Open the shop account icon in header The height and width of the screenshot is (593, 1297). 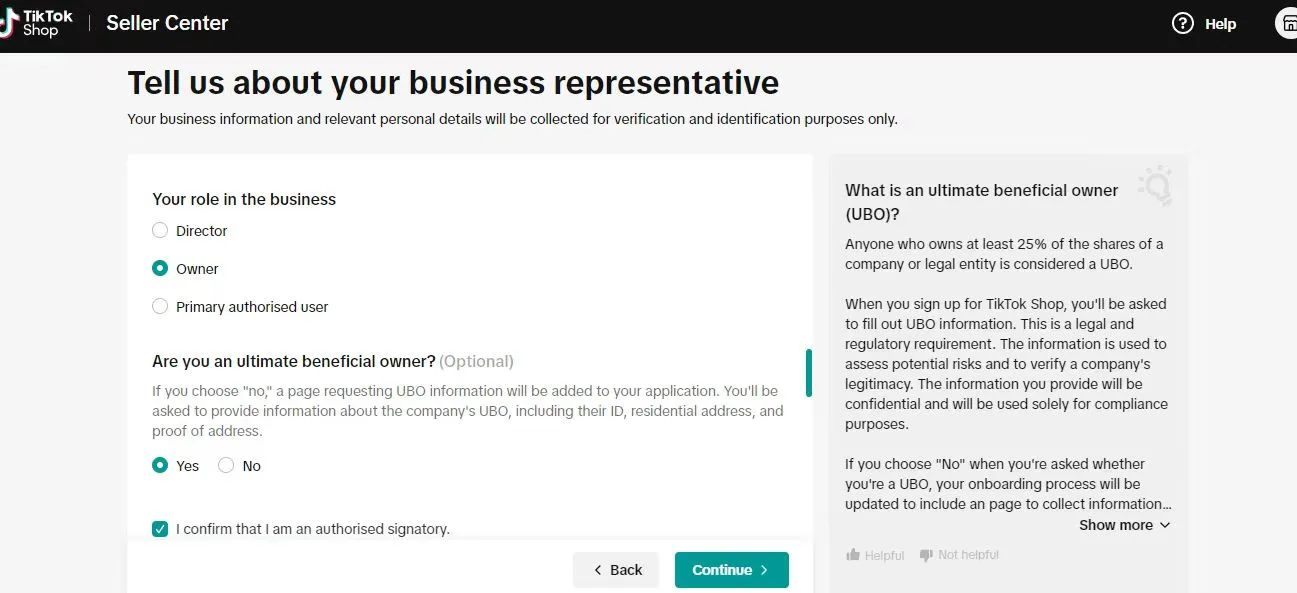click(x=1287, y=23)
